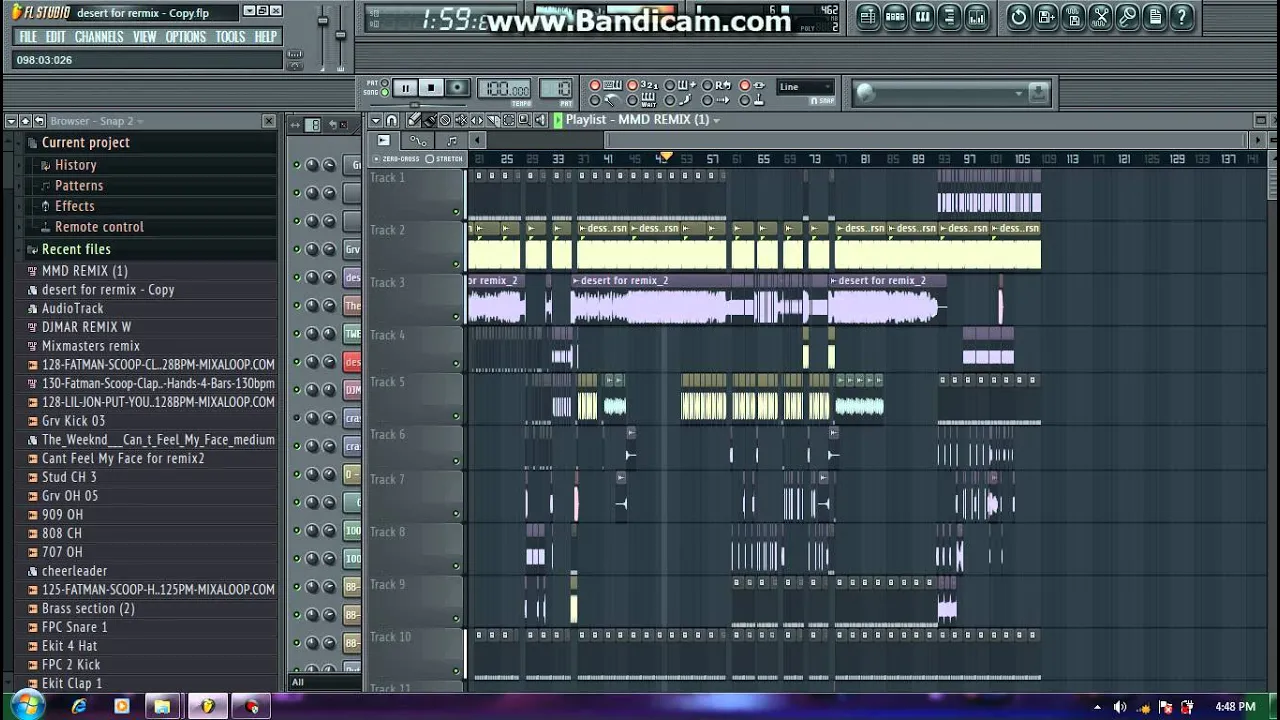The height and width of the screenshot is (720, 1280).
Task: Select the slice tool in playlist toolbar
Action: [x=493, y=120]
